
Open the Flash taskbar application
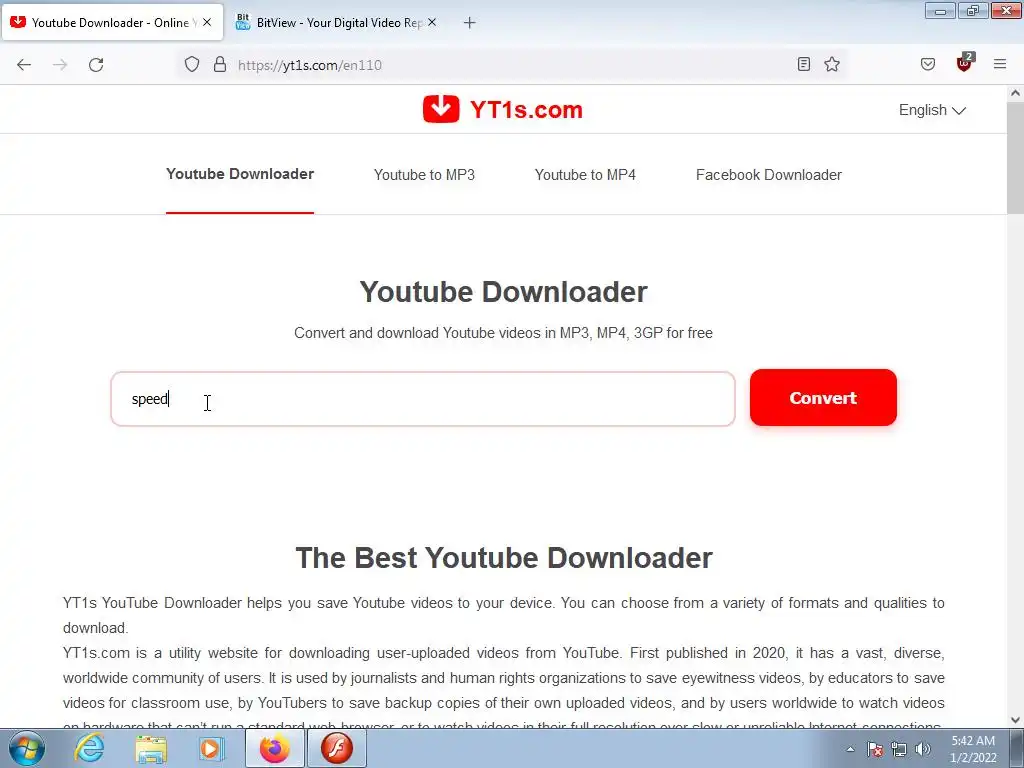pyautogui.click(x=336, y=748)
